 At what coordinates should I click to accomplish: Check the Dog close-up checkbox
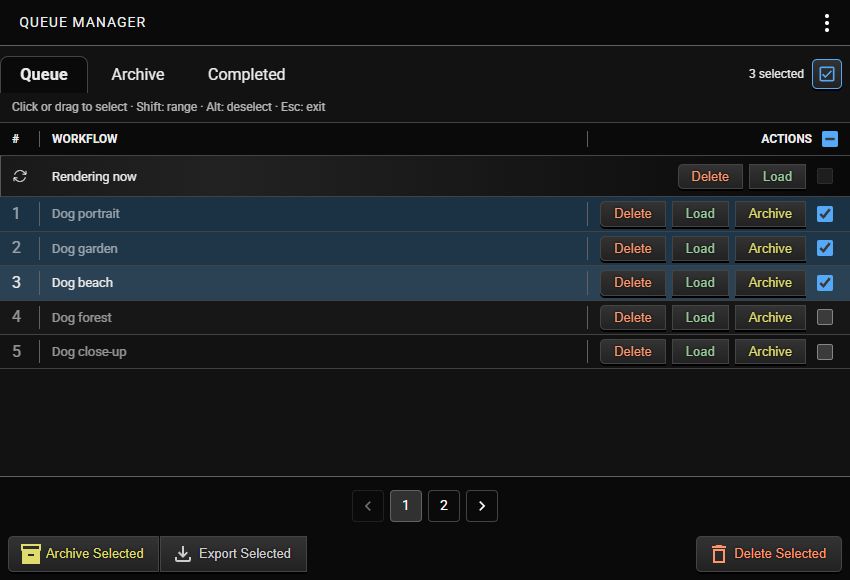[x=825, y=352]
